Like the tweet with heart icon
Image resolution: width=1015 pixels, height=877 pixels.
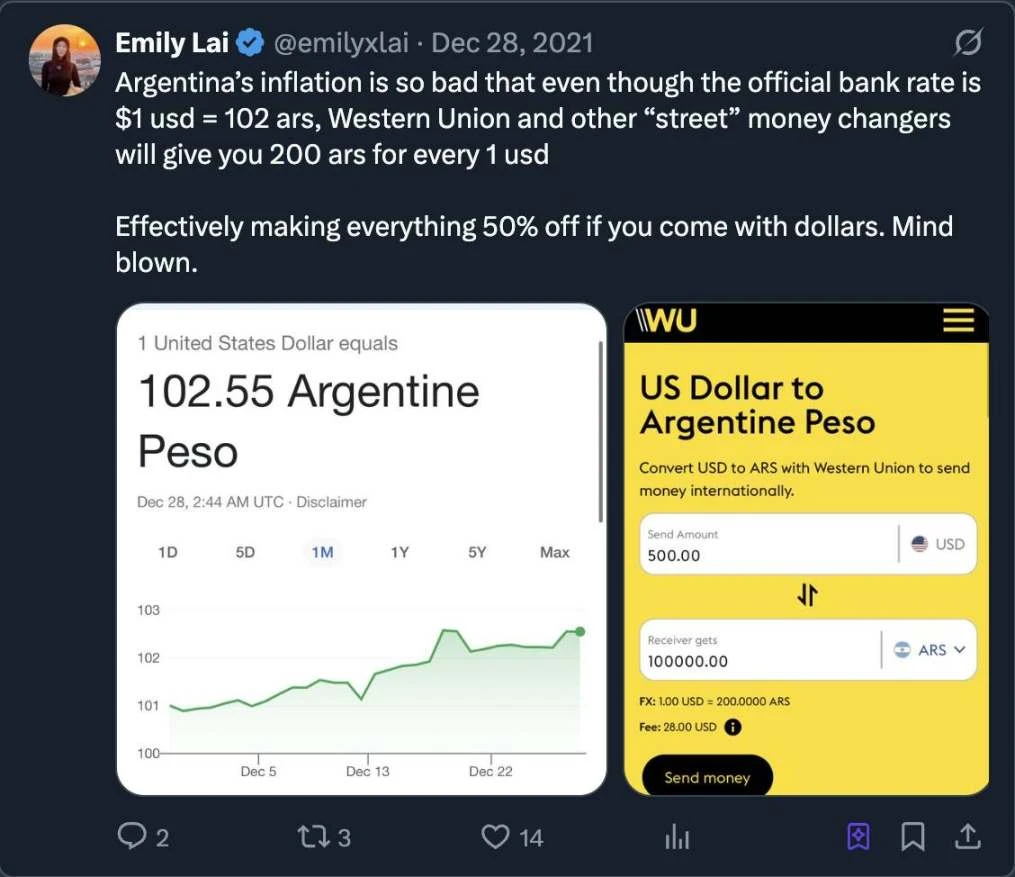(496, 836)
